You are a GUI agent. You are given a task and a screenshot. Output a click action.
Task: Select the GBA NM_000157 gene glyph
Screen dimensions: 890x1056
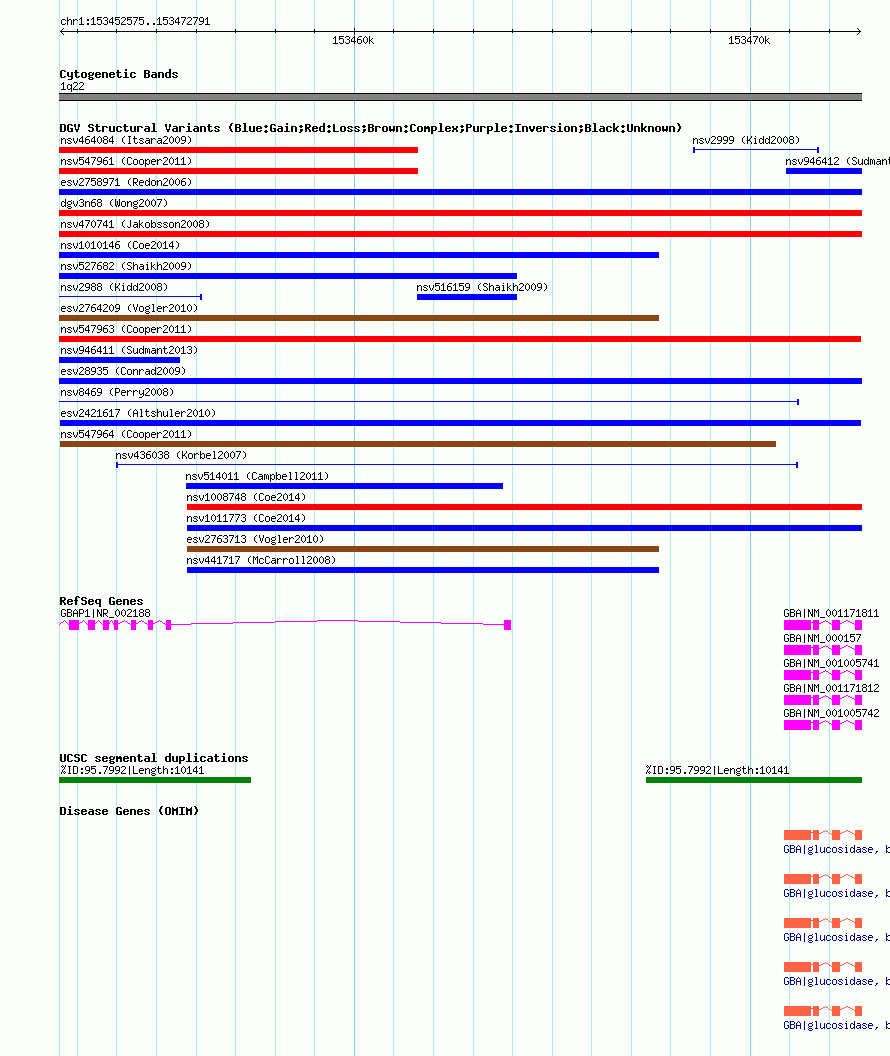coord(823,650)
